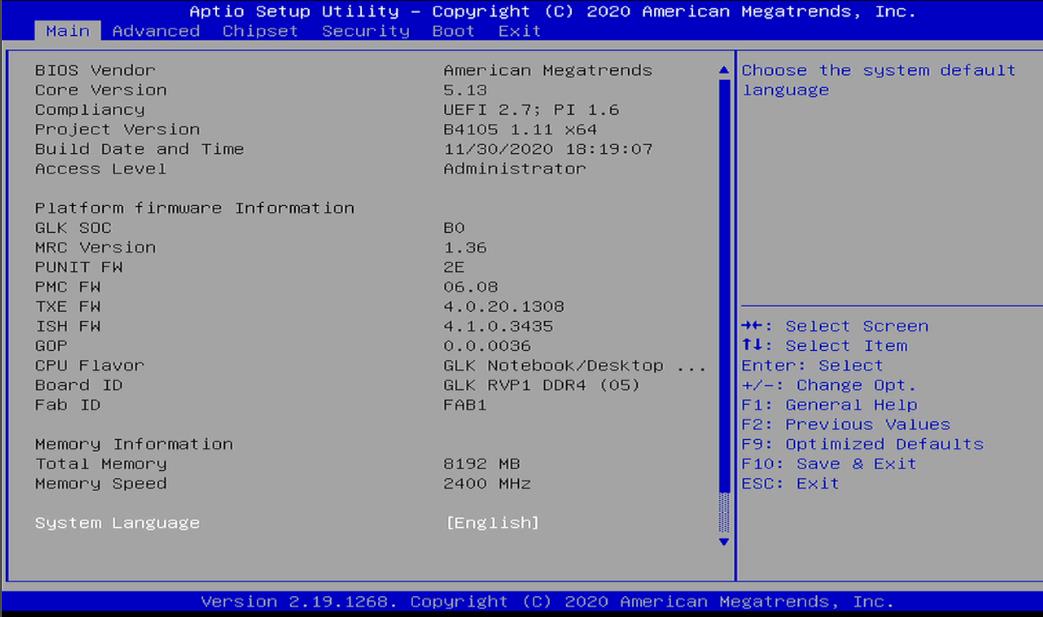Click the 4.1.0.3435 ISH value
Screen dimensions: 1043x617
(498, 326)
